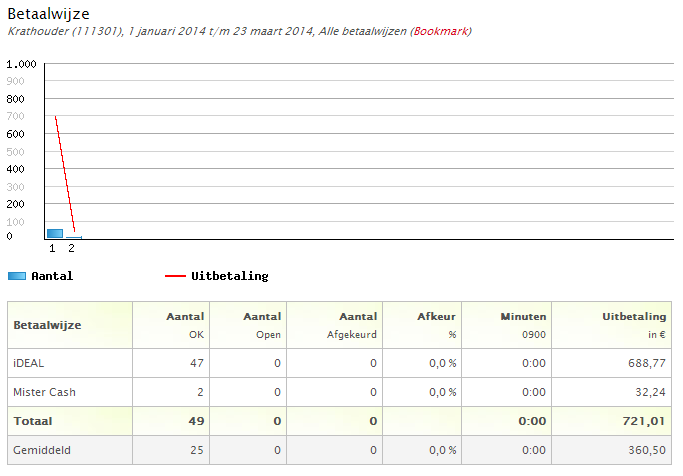Click Mister Cash count value '2'
This screenshot has width=683, height=476.
point(200,392)
